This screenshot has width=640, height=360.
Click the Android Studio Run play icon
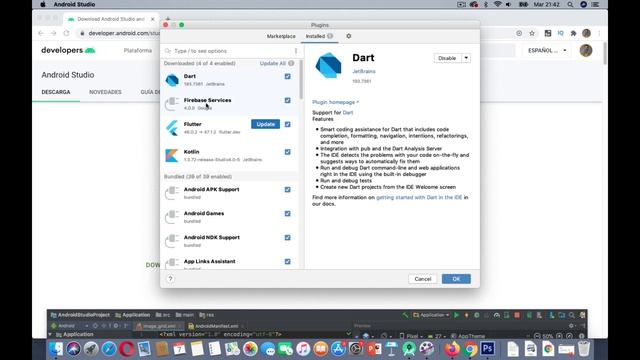[456, 315]
